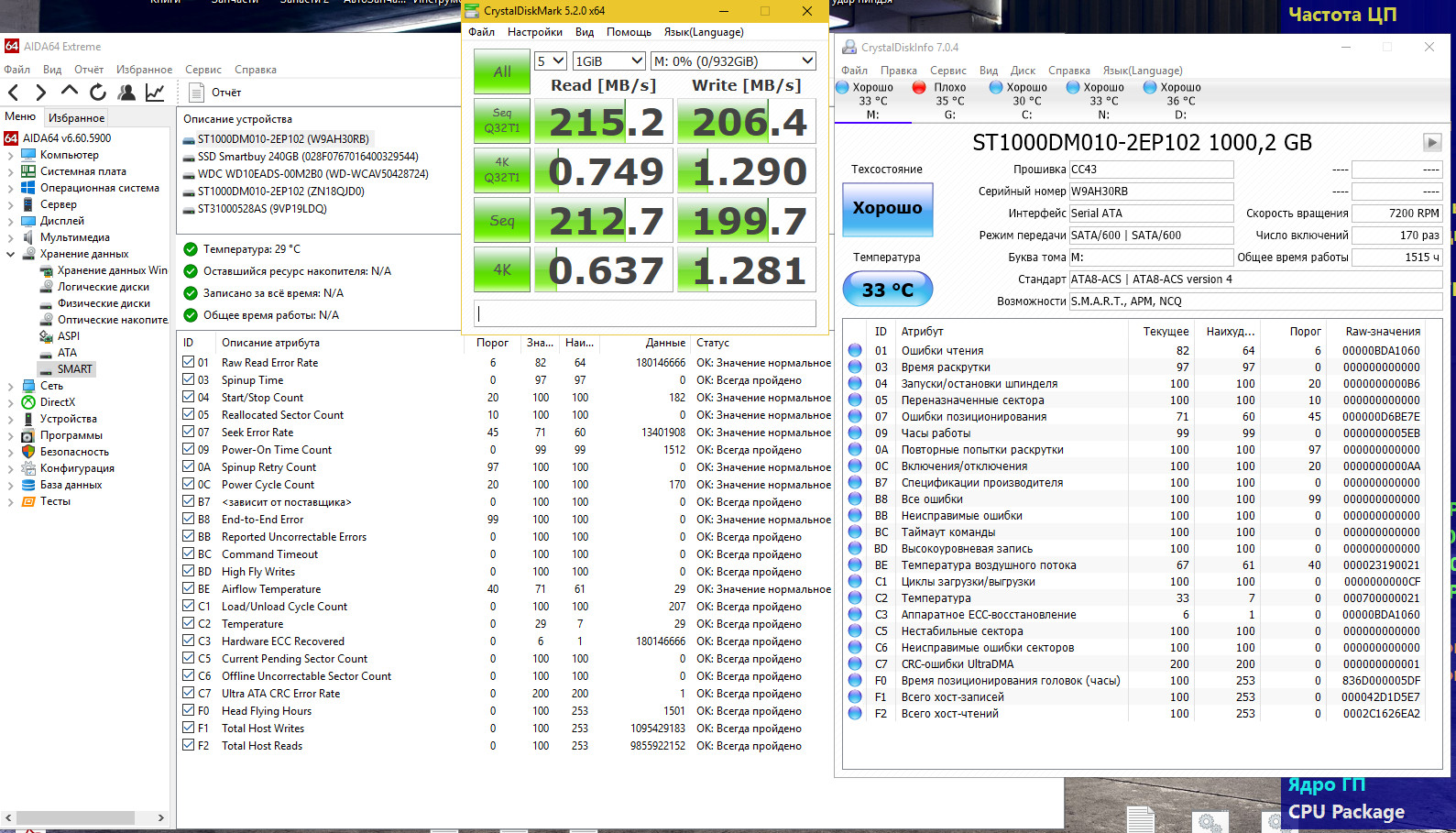
Task: Collapse Хранение данных tree node
Action: (10, 254)
